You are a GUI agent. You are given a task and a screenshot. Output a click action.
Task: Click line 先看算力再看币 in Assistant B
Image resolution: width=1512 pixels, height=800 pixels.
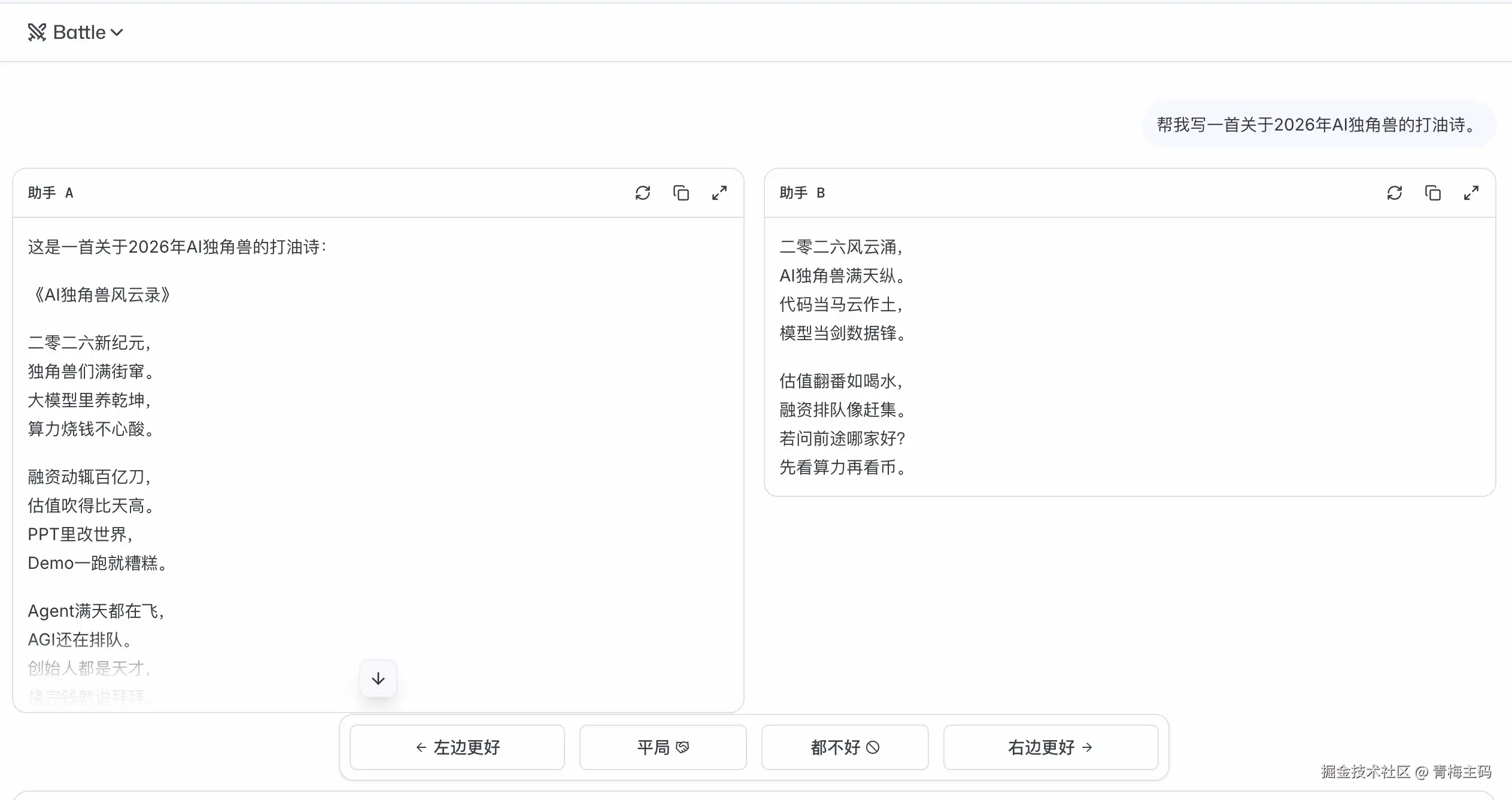(x=843, y=467)
